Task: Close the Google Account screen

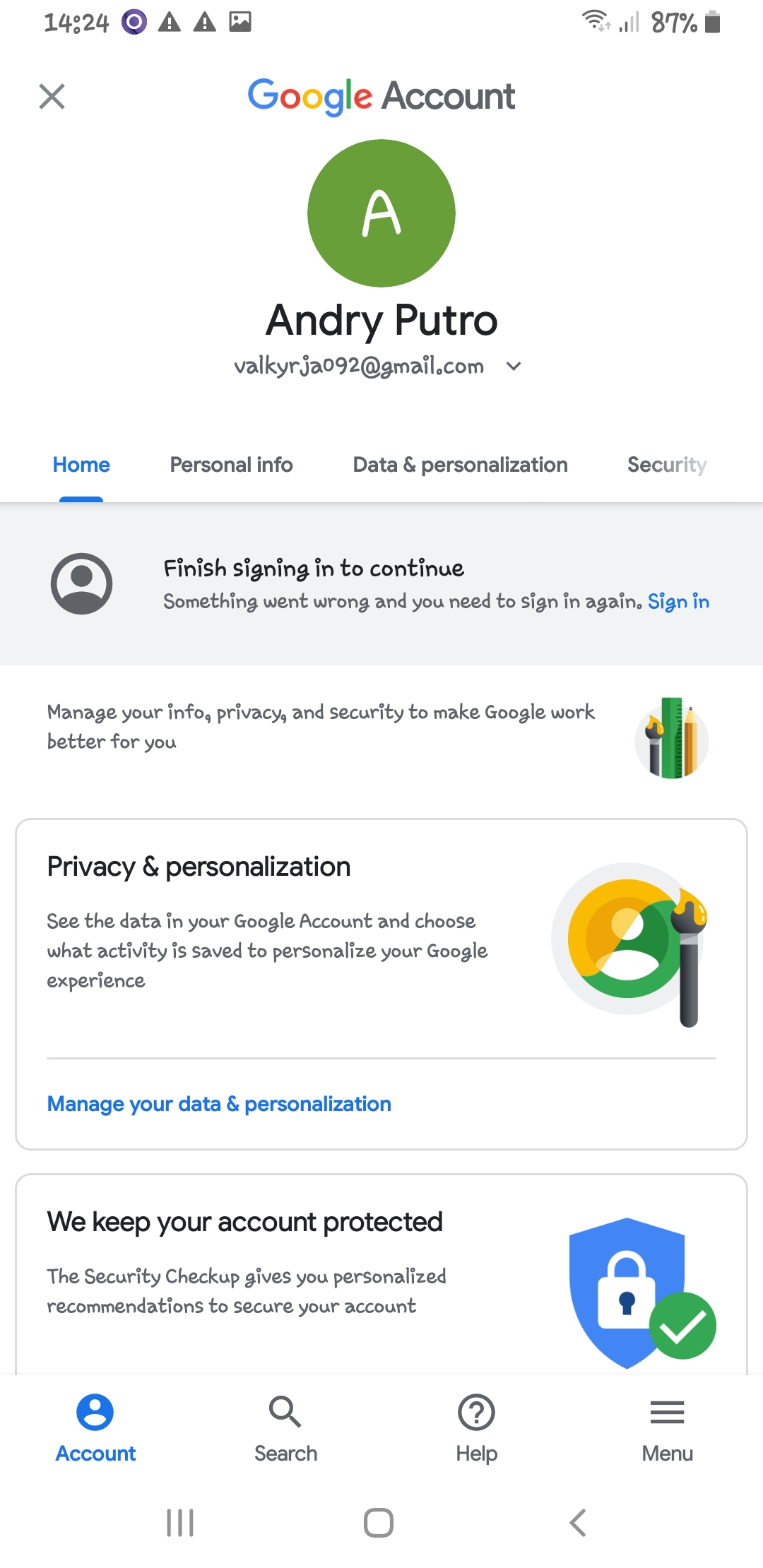Action: click(52, 97)
